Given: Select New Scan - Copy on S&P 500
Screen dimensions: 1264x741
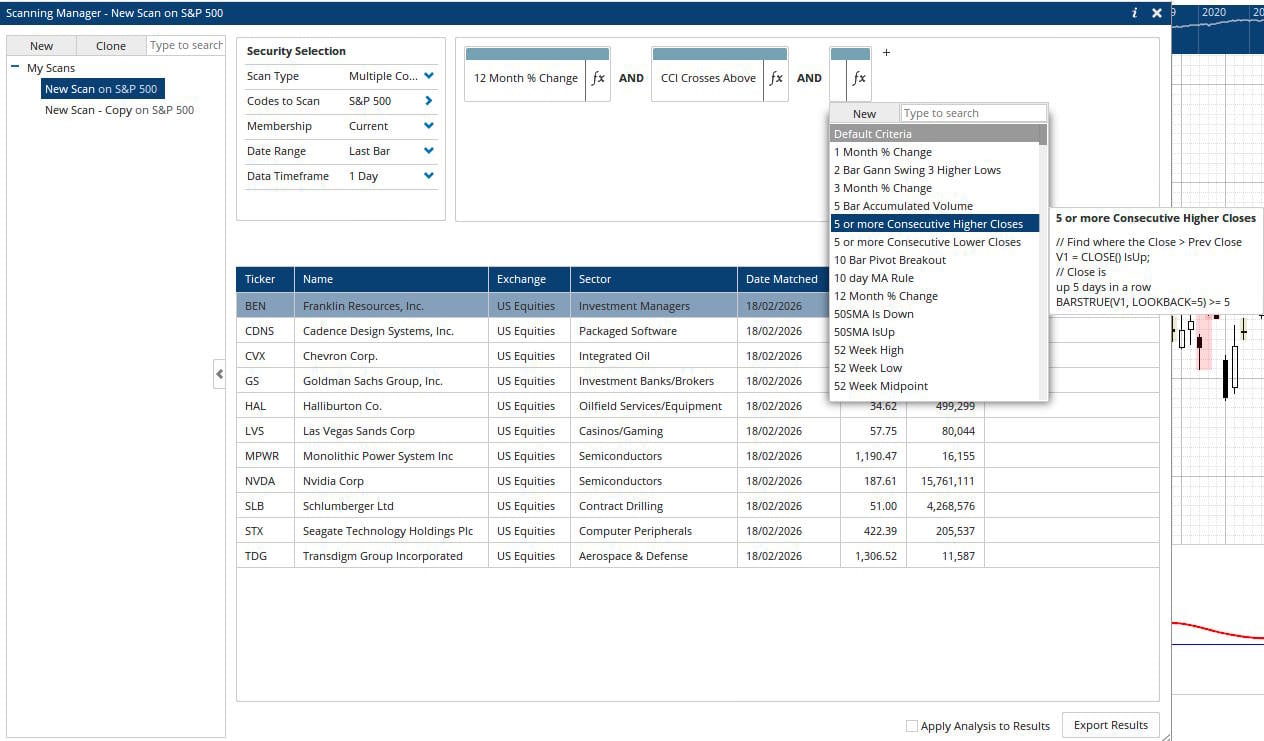Looking at the screenshot, I should coord(119,110).
